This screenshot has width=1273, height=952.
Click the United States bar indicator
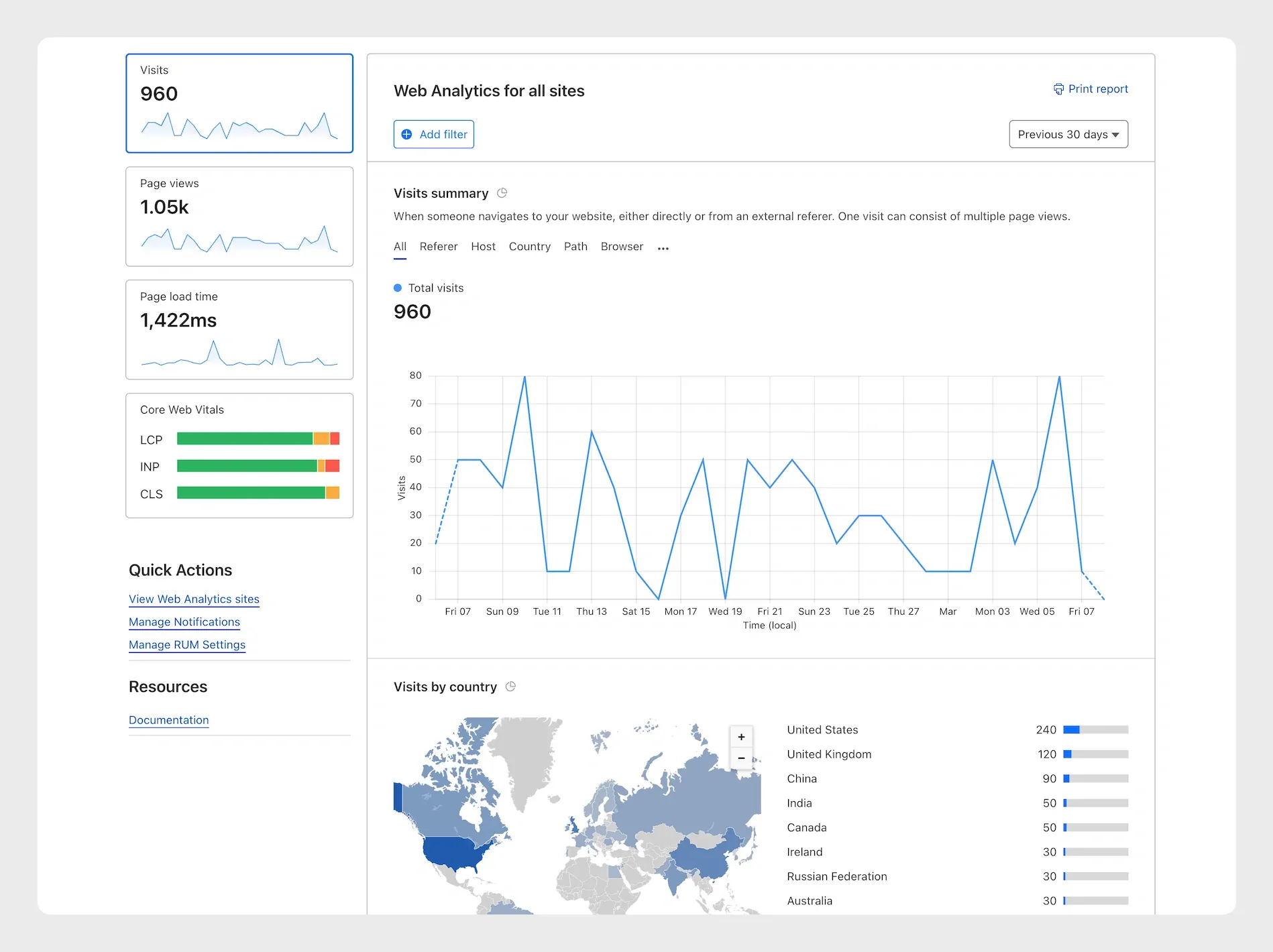[1096, 729]
